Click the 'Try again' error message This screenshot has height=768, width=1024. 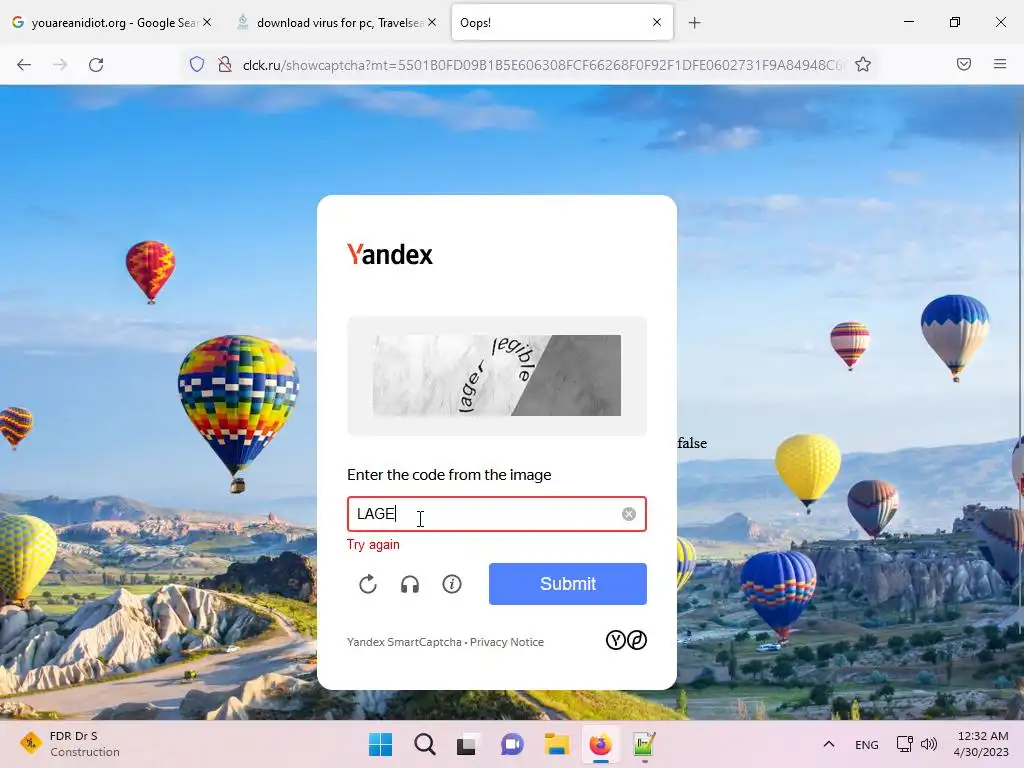tap(373, 545)
